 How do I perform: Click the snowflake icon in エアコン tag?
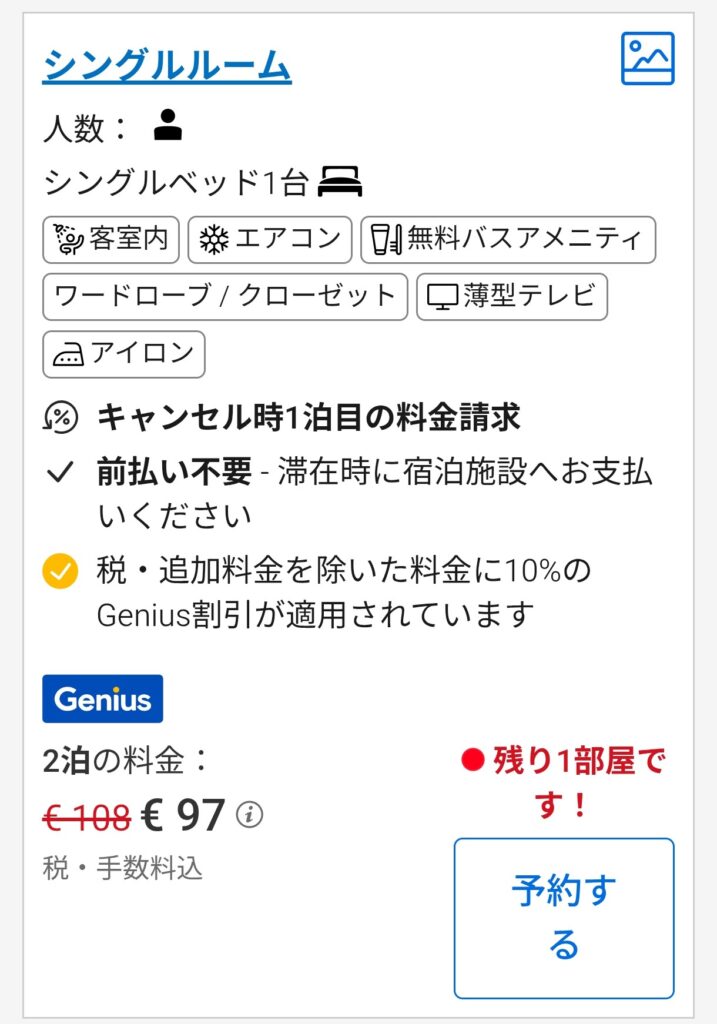point(214,240)
